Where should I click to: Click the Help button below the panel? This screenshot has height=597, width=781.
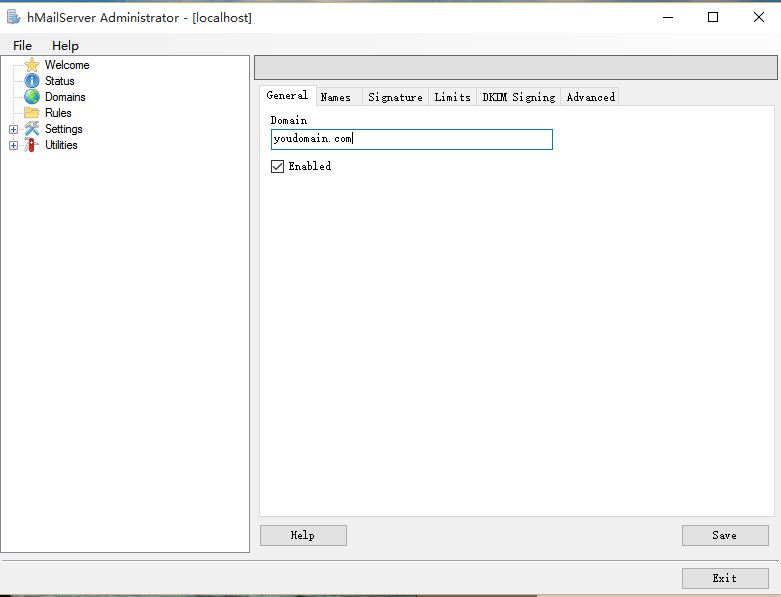[x=303, y=535]
